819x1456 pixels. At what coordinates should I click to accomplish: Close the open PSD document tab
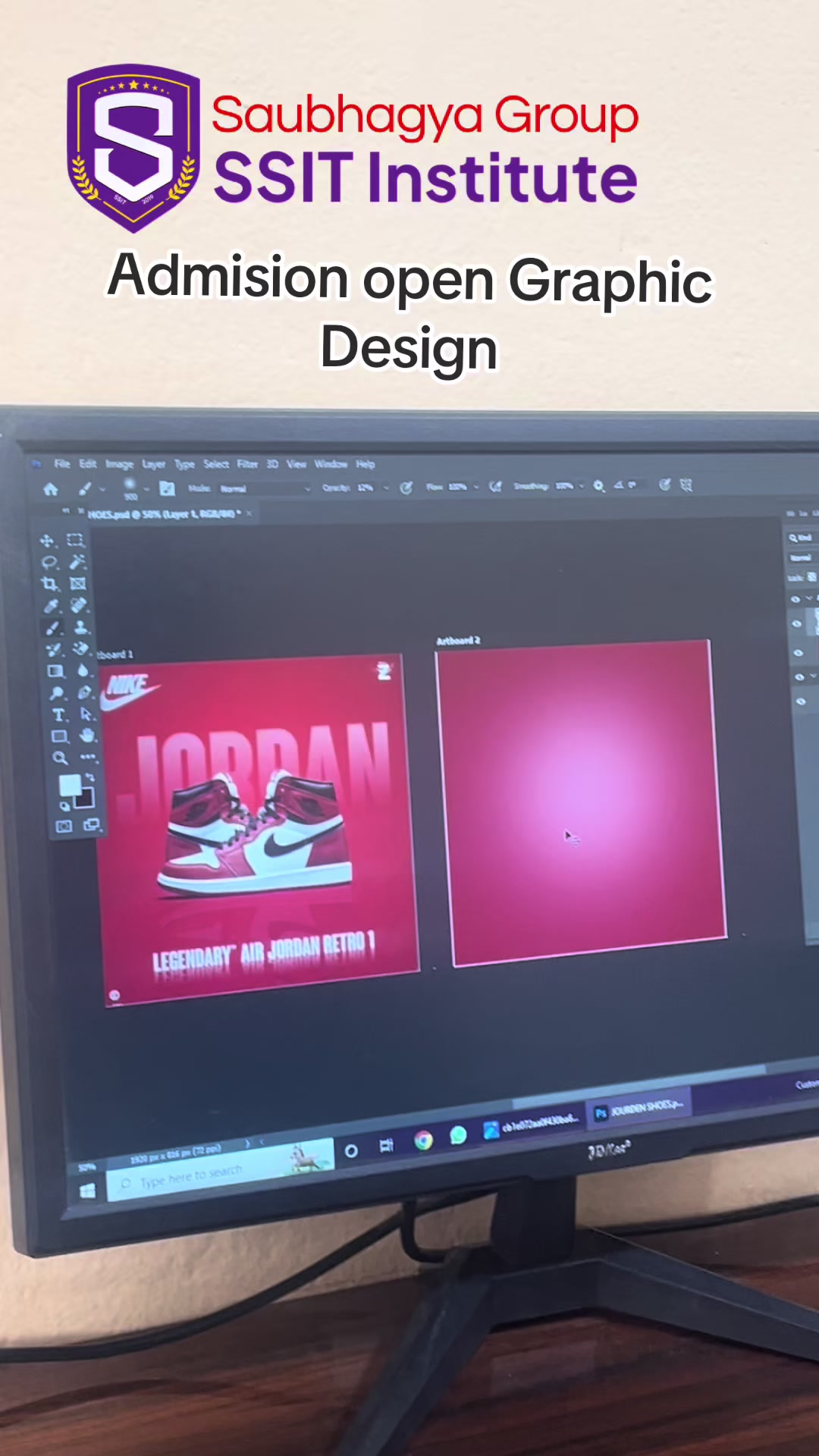coord(249,513)
